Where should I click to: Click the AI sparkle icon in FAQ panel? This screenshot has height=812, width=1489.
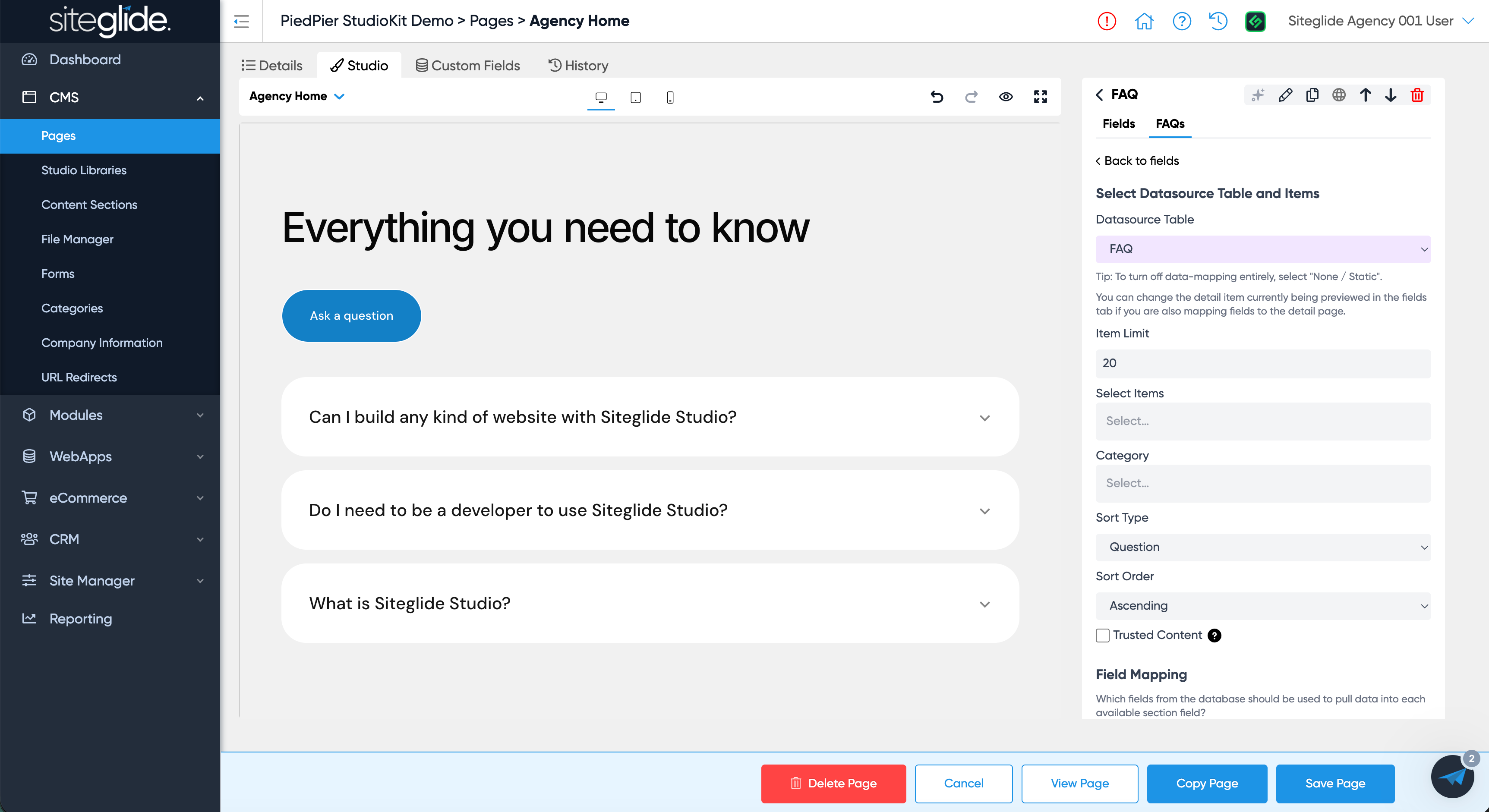pyautogui.click(x=1258, y=95)
